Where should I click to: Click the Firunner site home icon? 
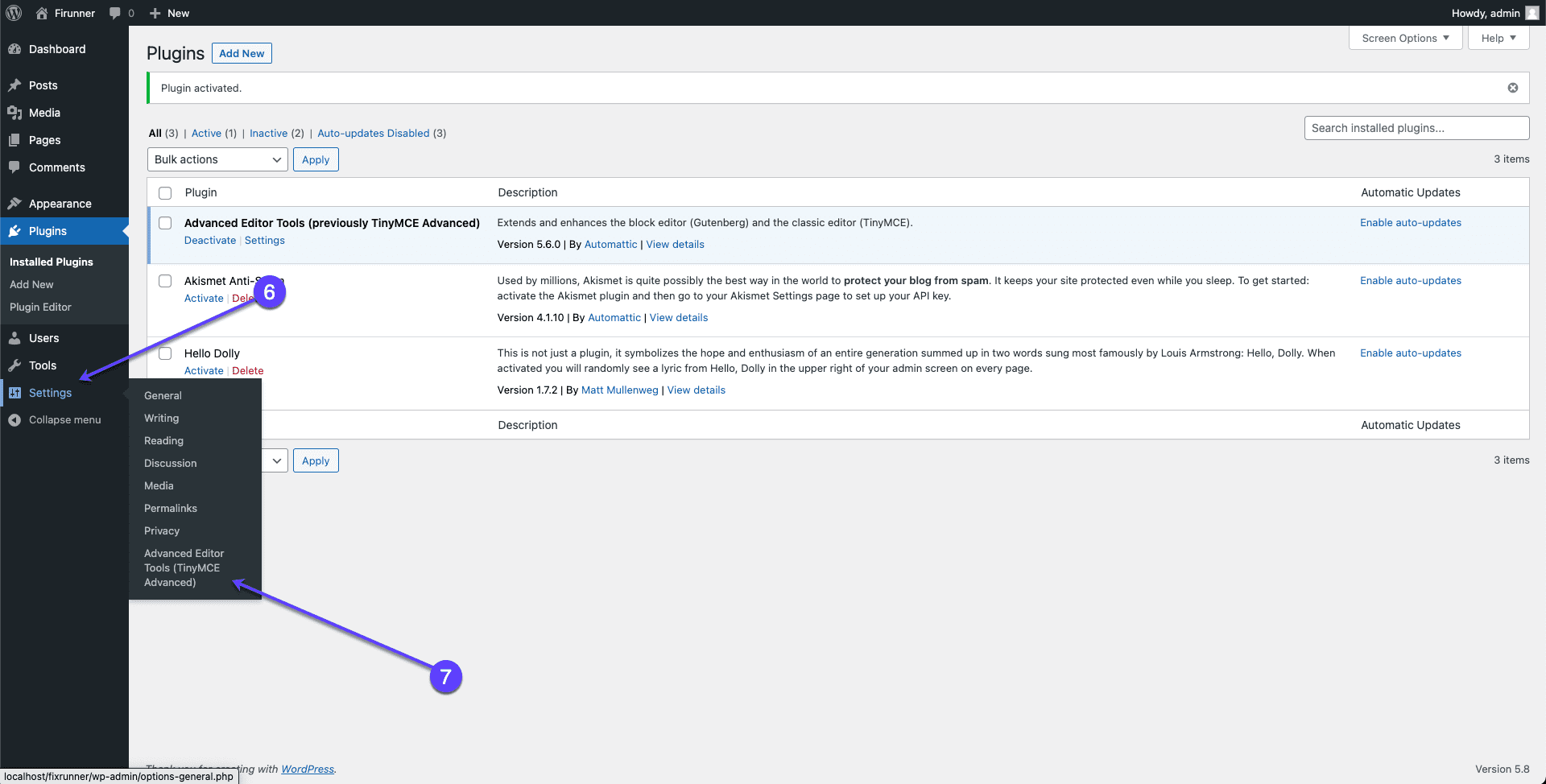[x=42, y=13]
